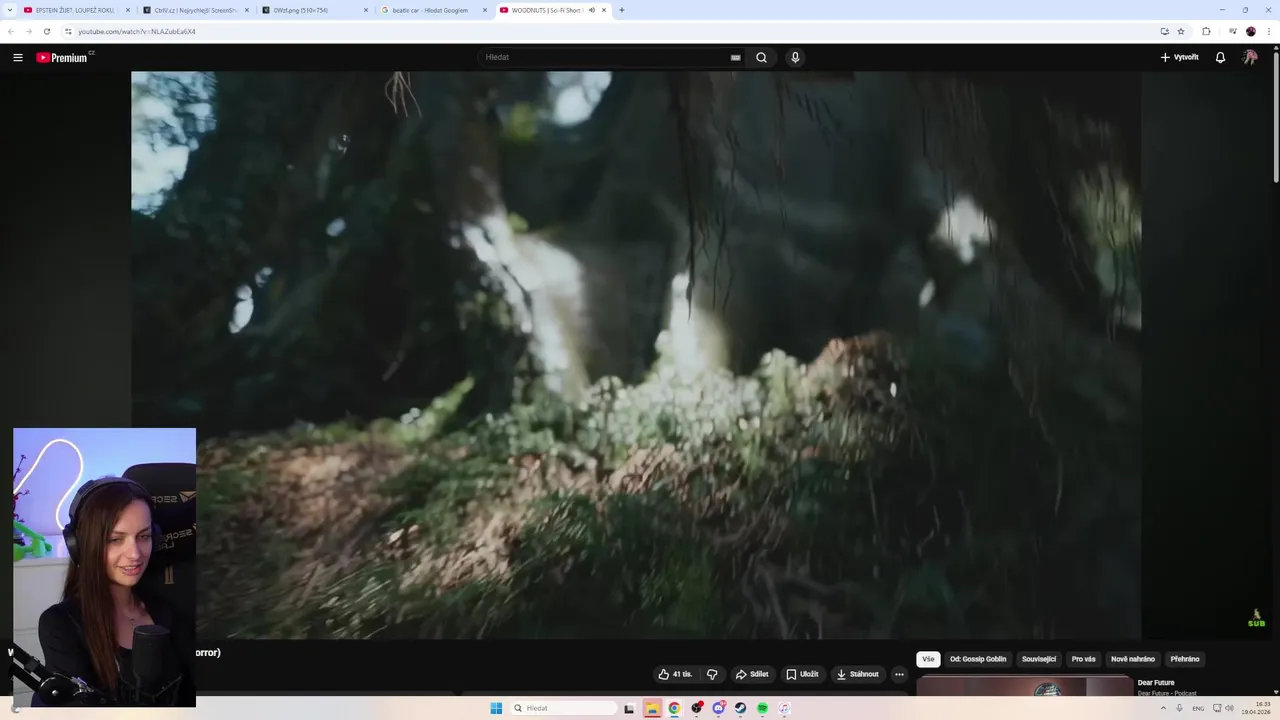Close the WOODNUTS tab
Viewport: 1280px width, 720px height.
coord(604,10)
